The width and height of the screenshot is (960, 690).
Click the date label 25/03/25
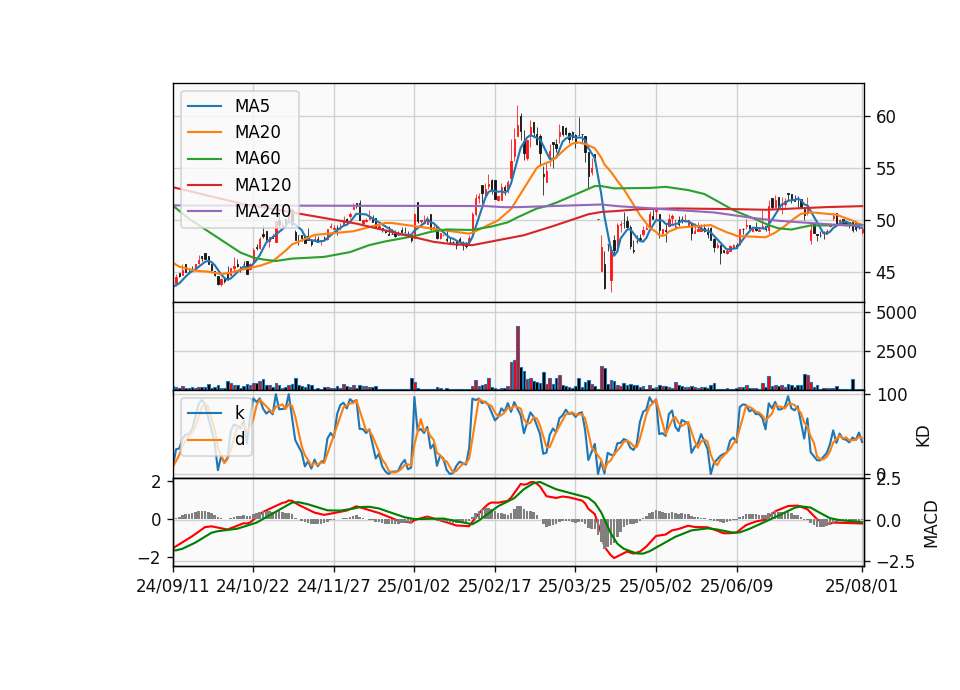tap(575, 586)
